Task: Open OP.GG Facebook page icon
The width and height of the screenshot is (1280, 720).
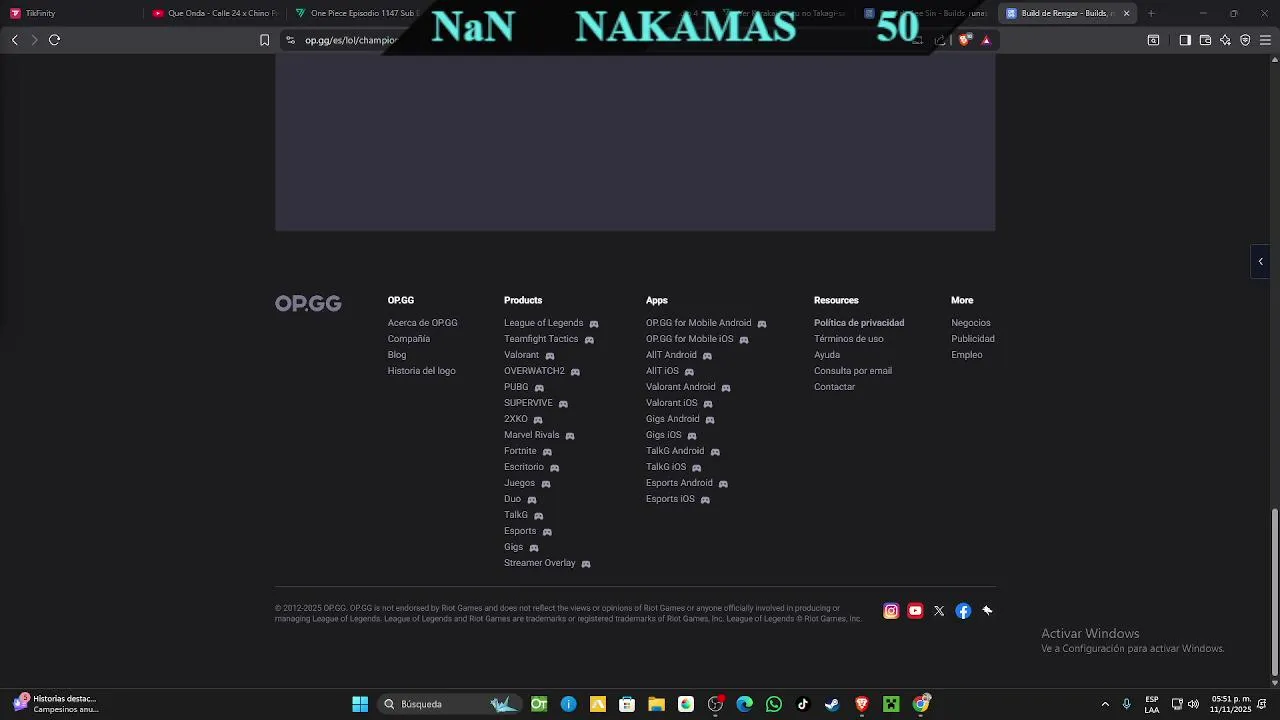Action: (963, 611)
